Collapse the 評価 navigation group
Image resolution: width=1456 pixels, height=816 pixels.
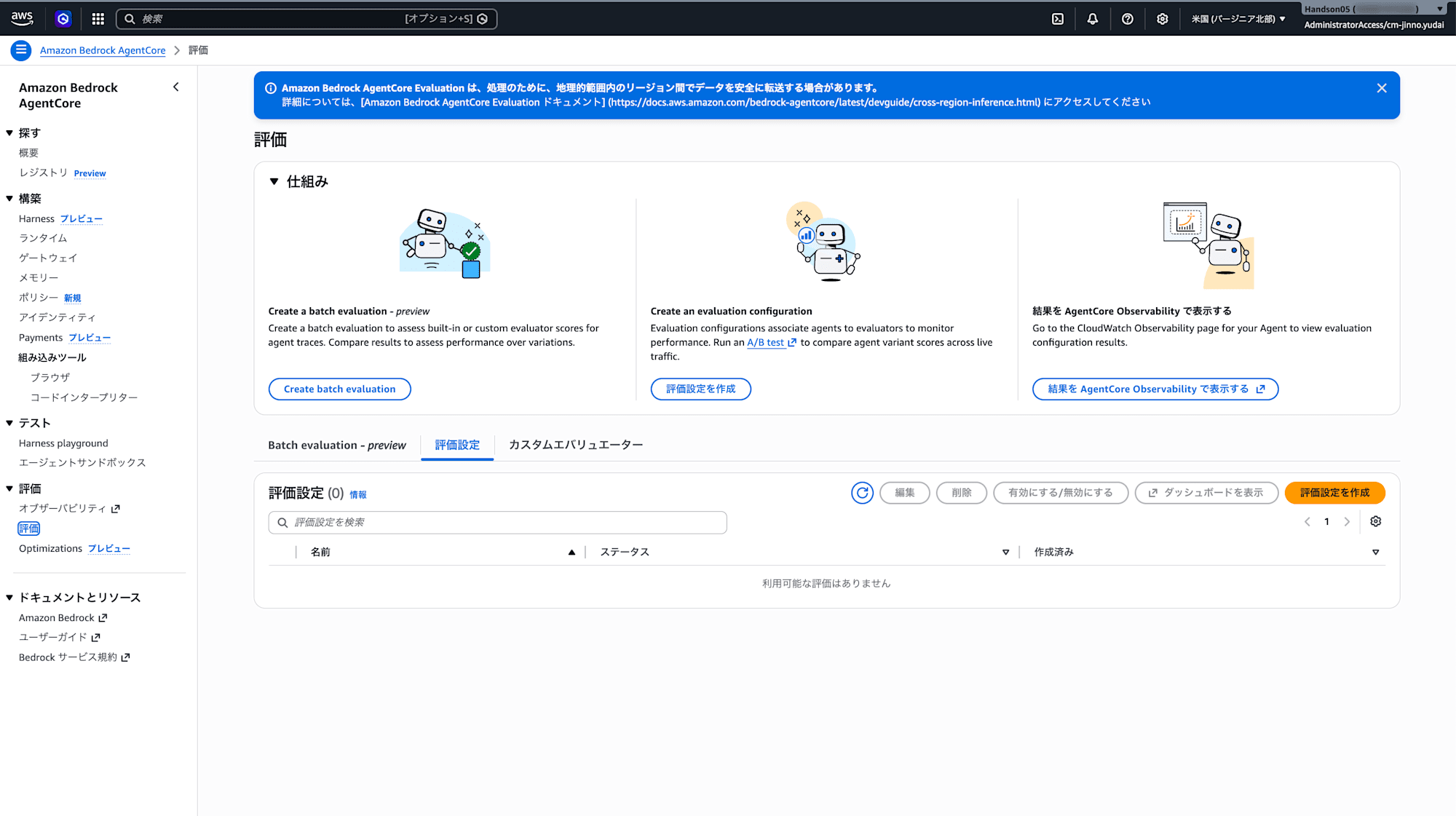point(9,488)
